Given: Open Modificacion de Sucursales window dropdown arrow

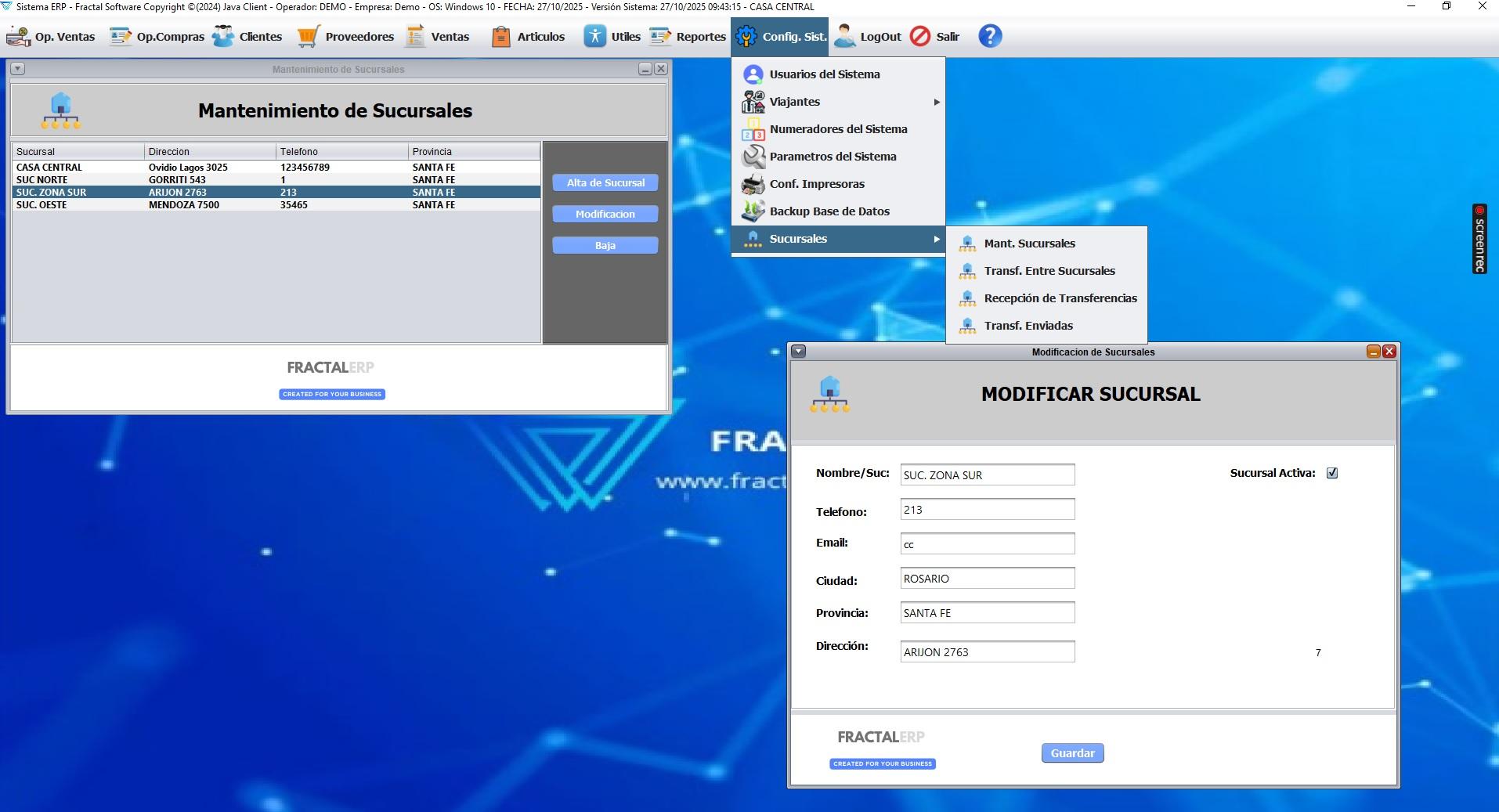Looking at the screenshot, I should point(798,352).
